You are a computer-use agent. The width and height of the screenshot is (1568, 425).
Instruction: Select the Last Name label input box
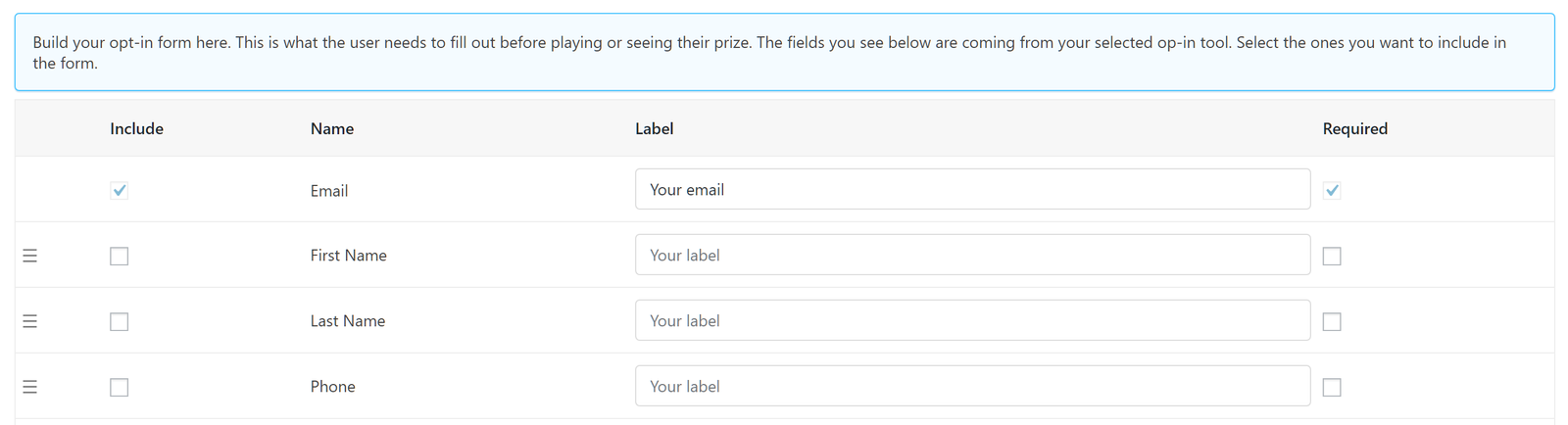972,320
